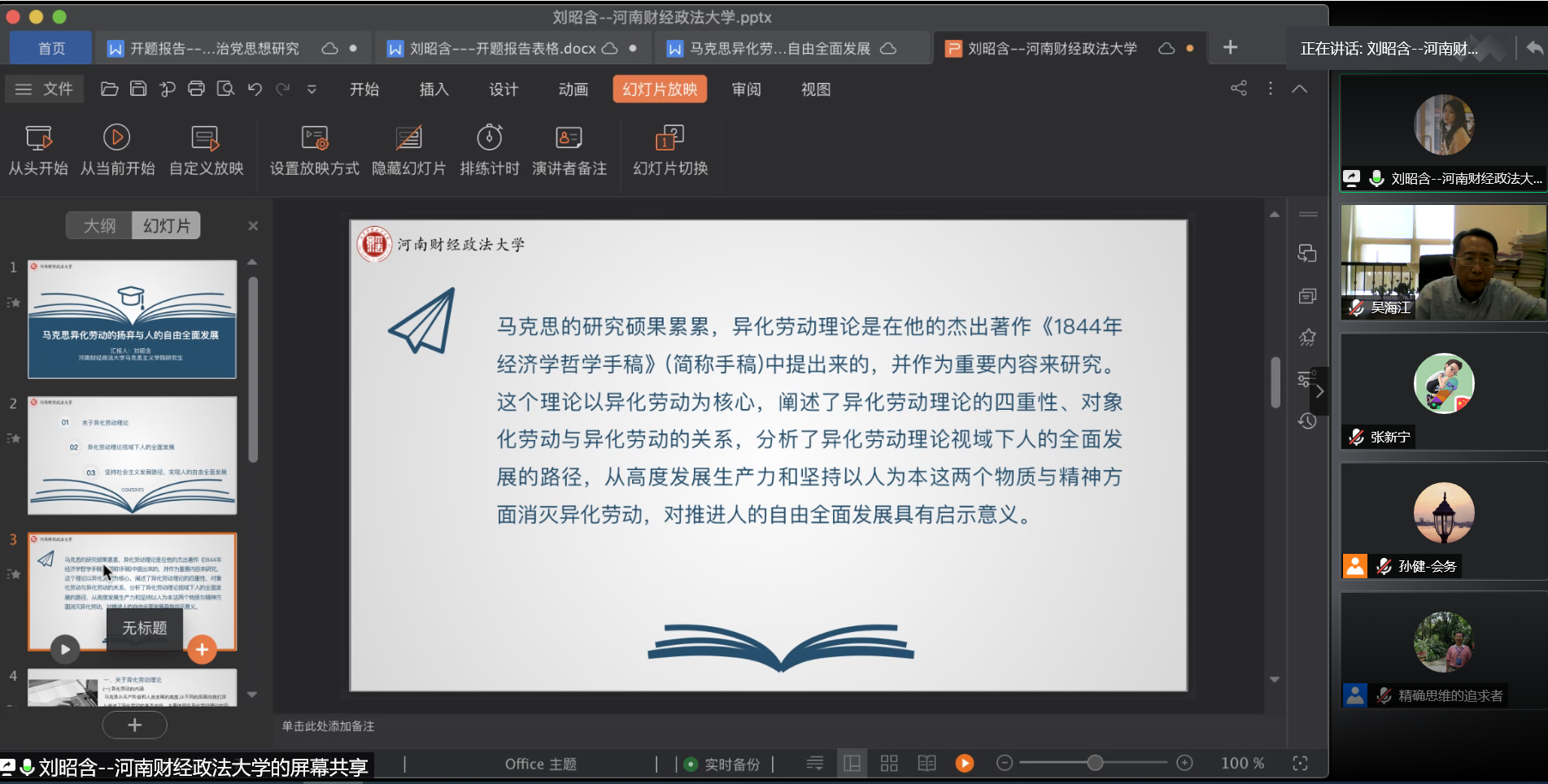Switch to the 马克思异化劳 document tab

click(791, 49)
